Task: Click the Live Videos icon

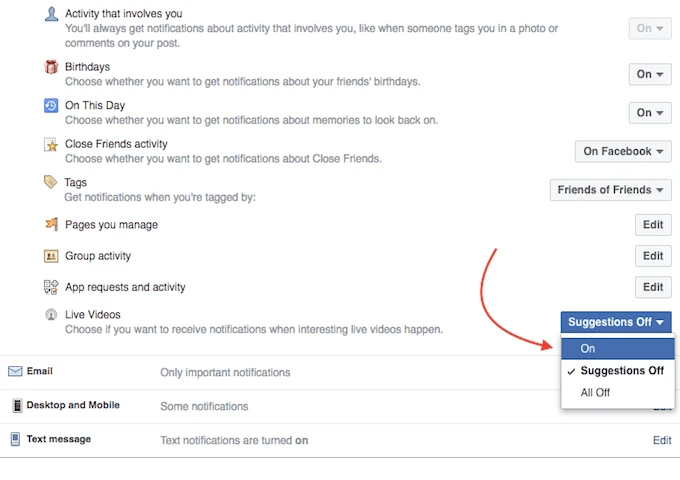Action: point(51,315)
